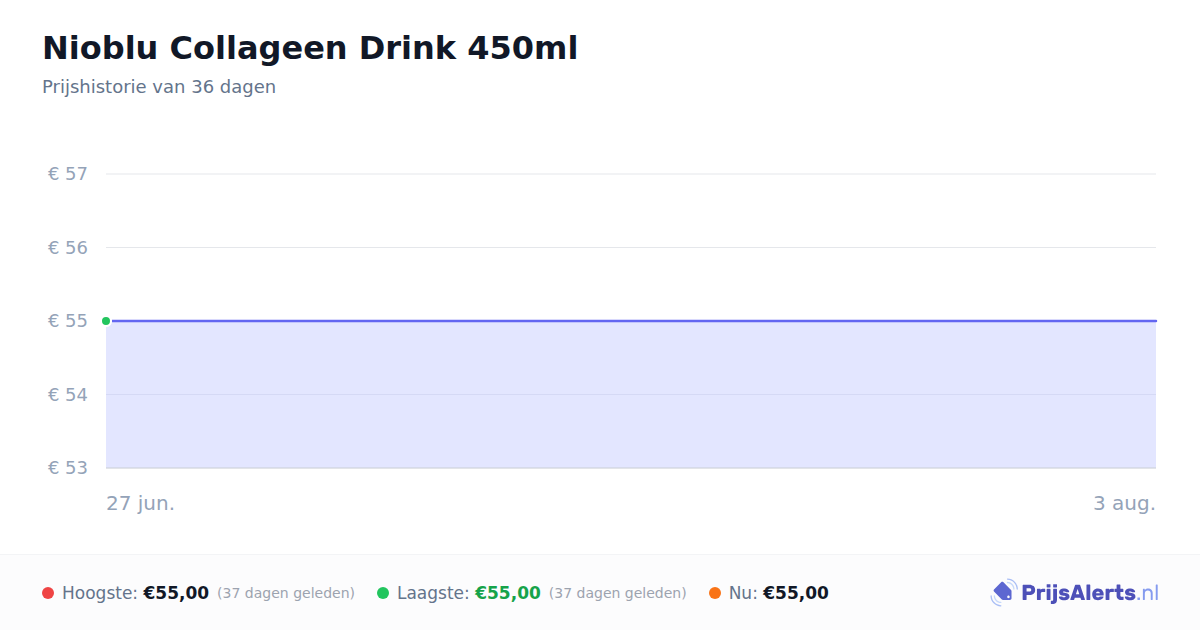Click the € 56 axis label

(68, 247)
